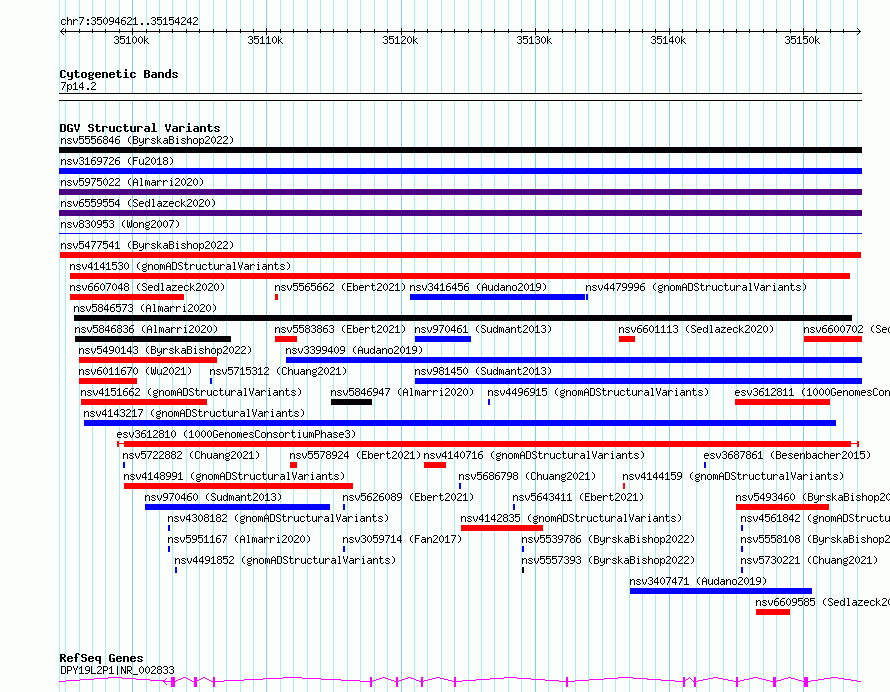Click the nsv4151662 gnomAD label
890x692 pixels.
pyautogui.click(x=191, y=392)
